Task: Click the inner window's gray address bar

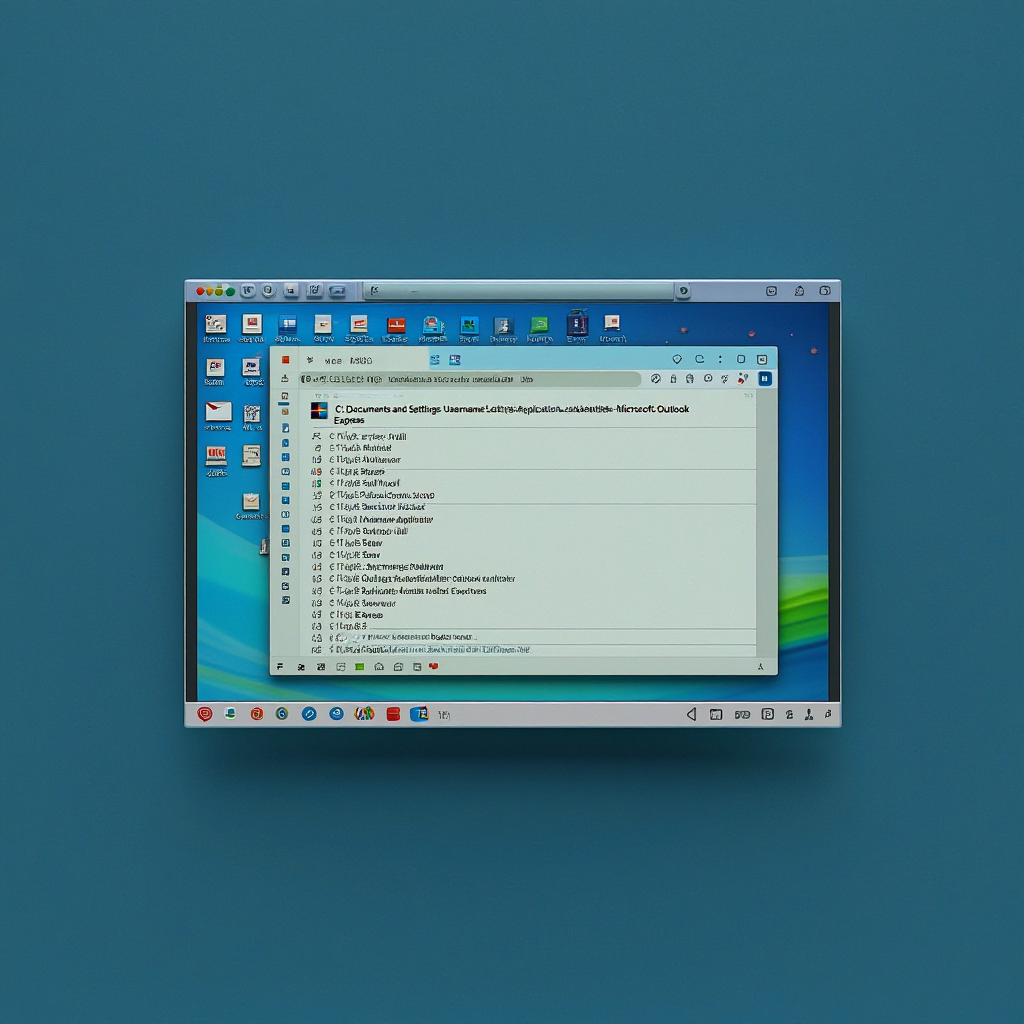Action: [x=470, y=379]
